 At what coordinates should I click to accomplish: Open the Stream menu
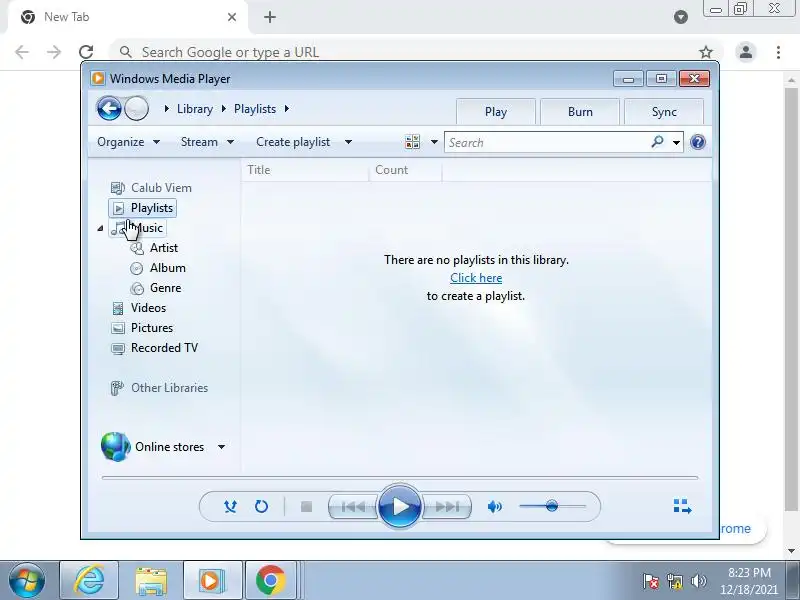coord(207,142)
